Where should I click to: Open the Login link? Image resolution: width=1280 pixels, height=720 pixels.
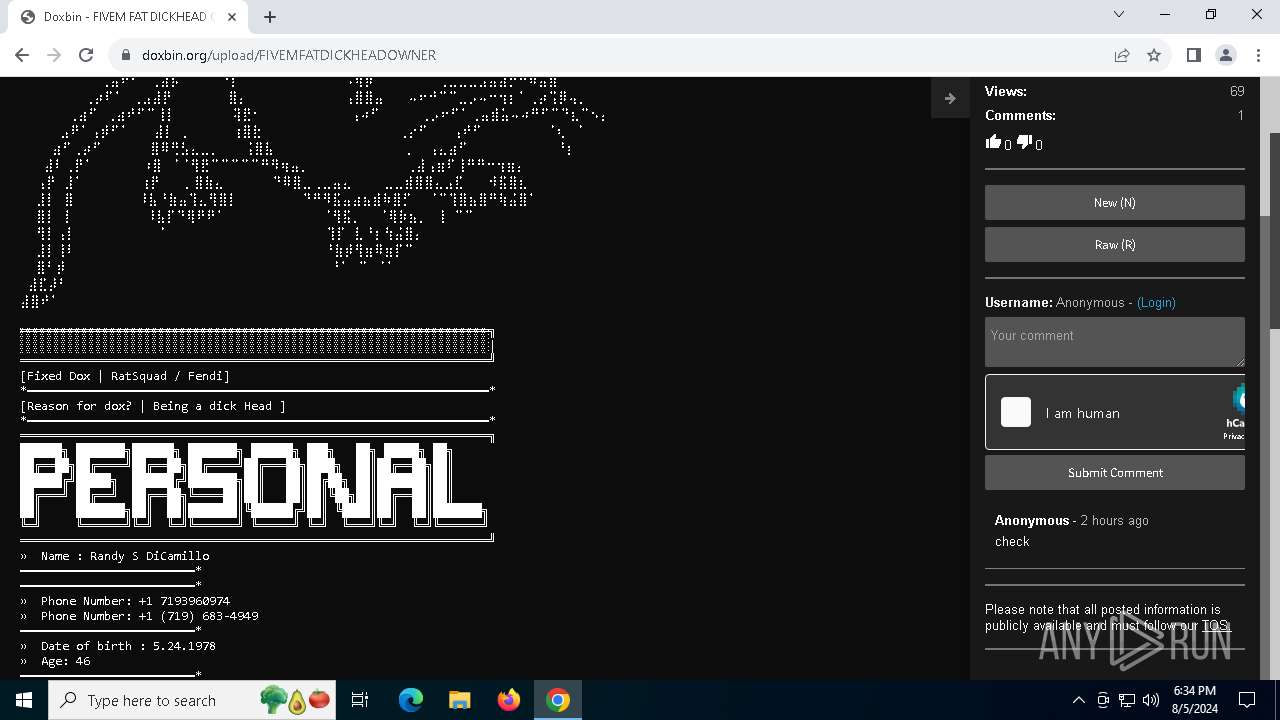[1156, 302]
